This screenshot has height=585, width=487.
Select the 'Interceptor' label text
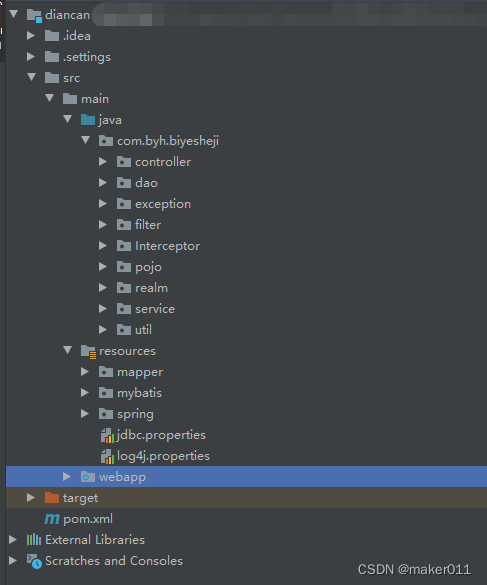(x=168, y=246)
